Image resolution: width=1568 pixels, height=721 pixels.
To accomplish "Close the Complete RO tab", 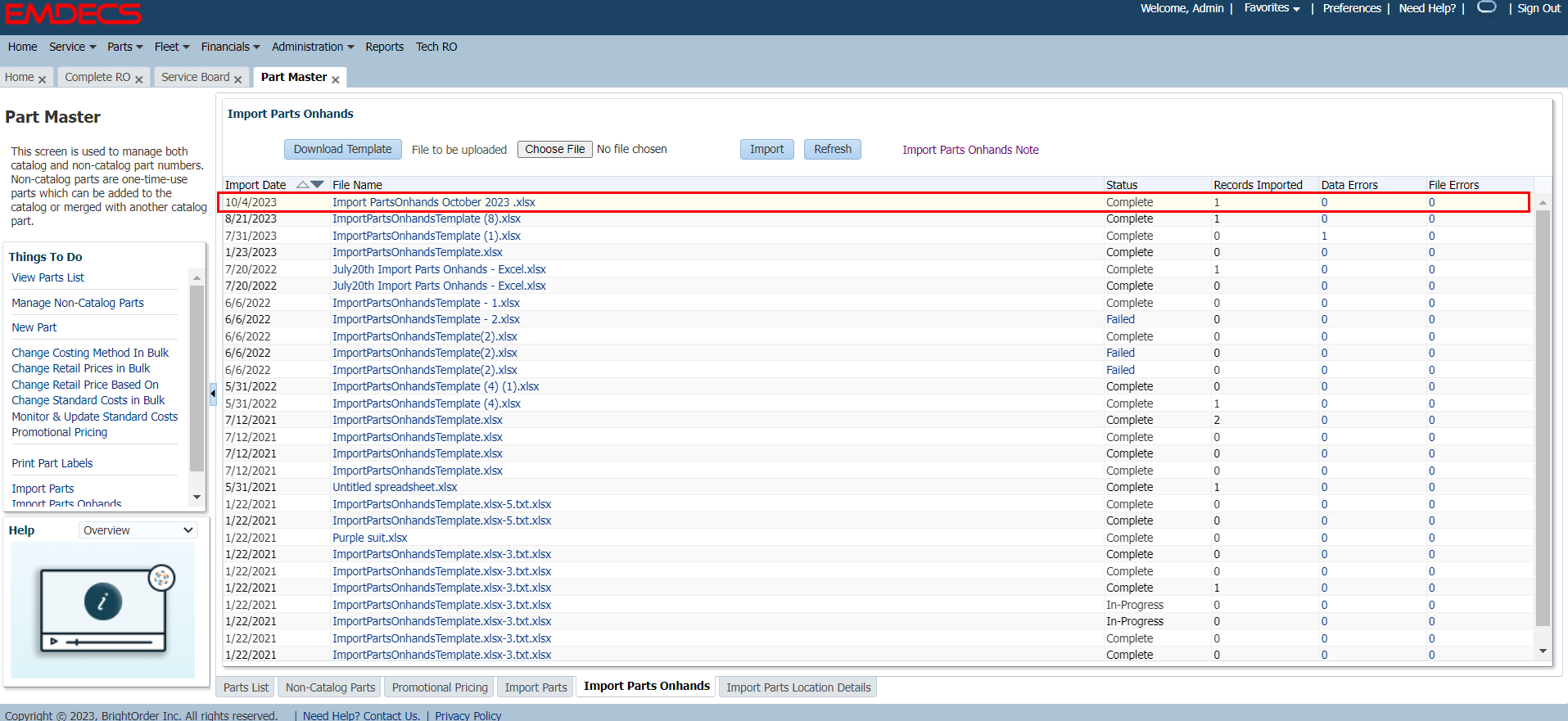I will pyautogui.click(x=138, y=79).
